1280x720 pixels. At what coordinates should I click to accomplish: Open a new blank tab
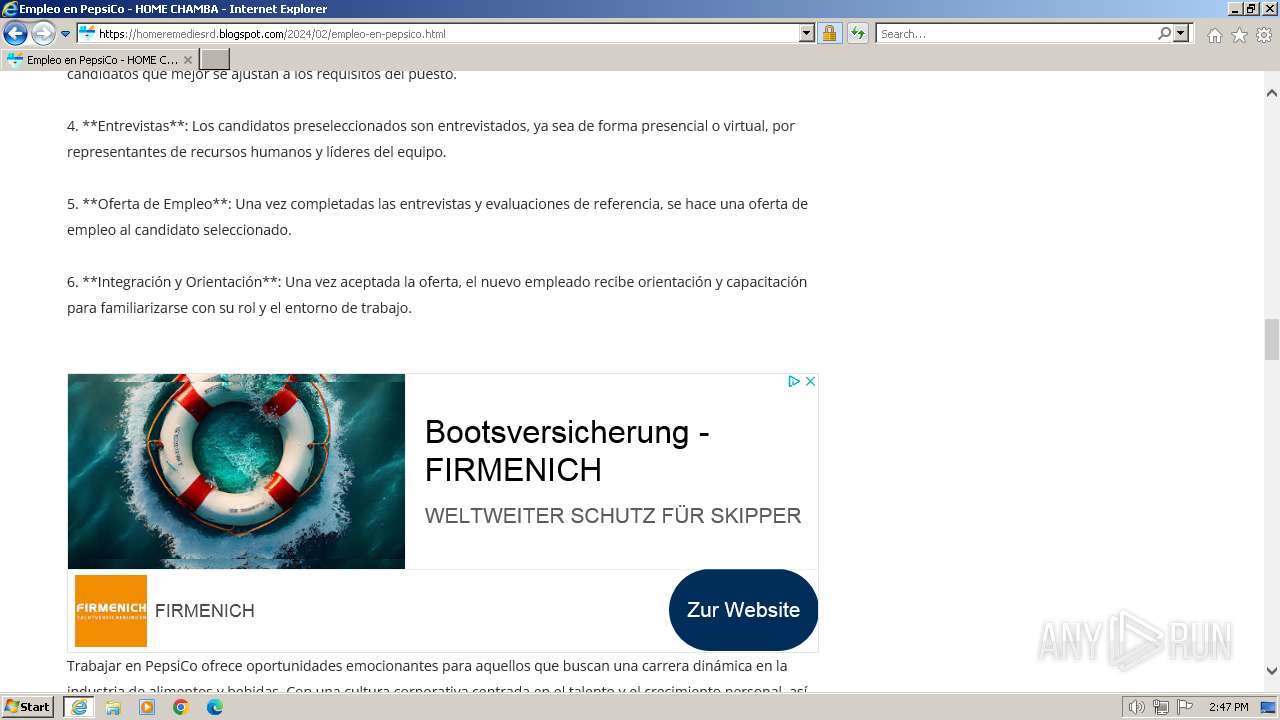click(215, 60)
